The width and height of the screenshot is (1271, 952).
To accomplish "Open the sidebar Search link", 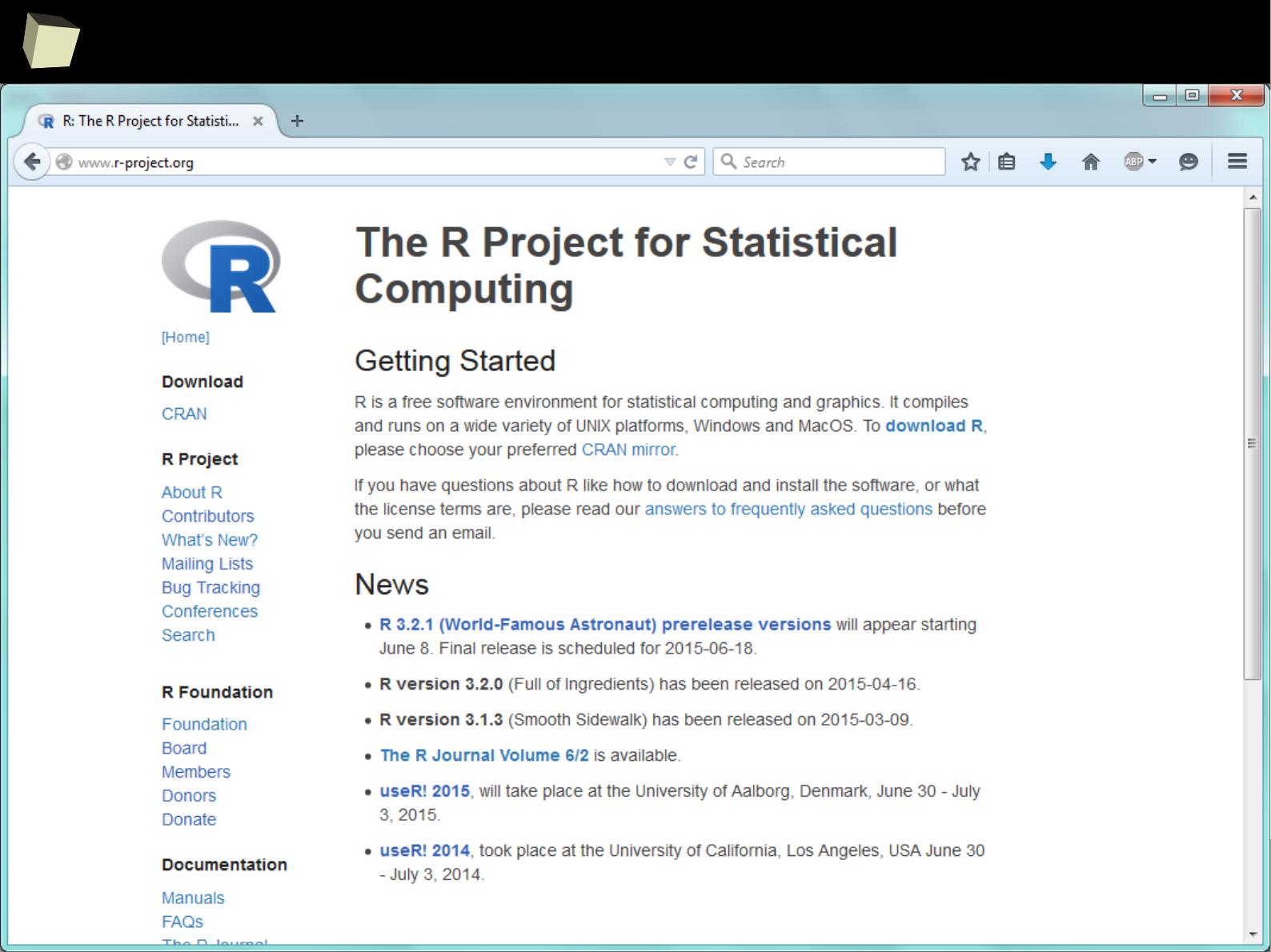I will coord(188,635).
